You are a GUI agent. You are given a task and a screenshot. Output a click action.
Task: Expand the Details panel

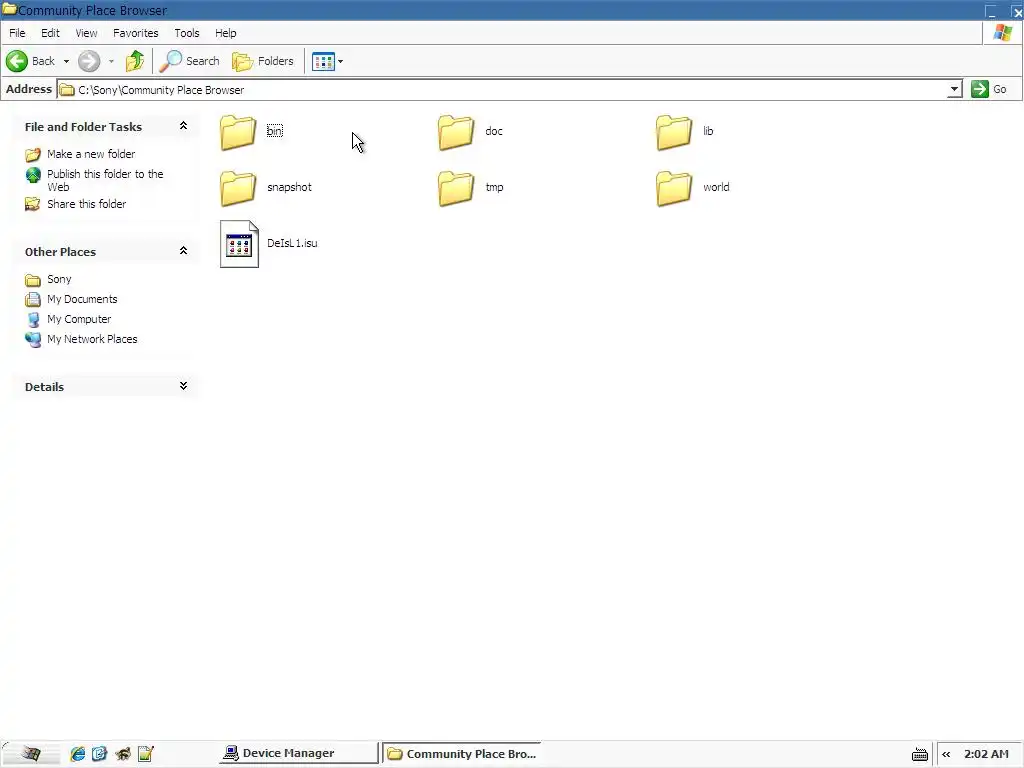(x=184, y=386)
